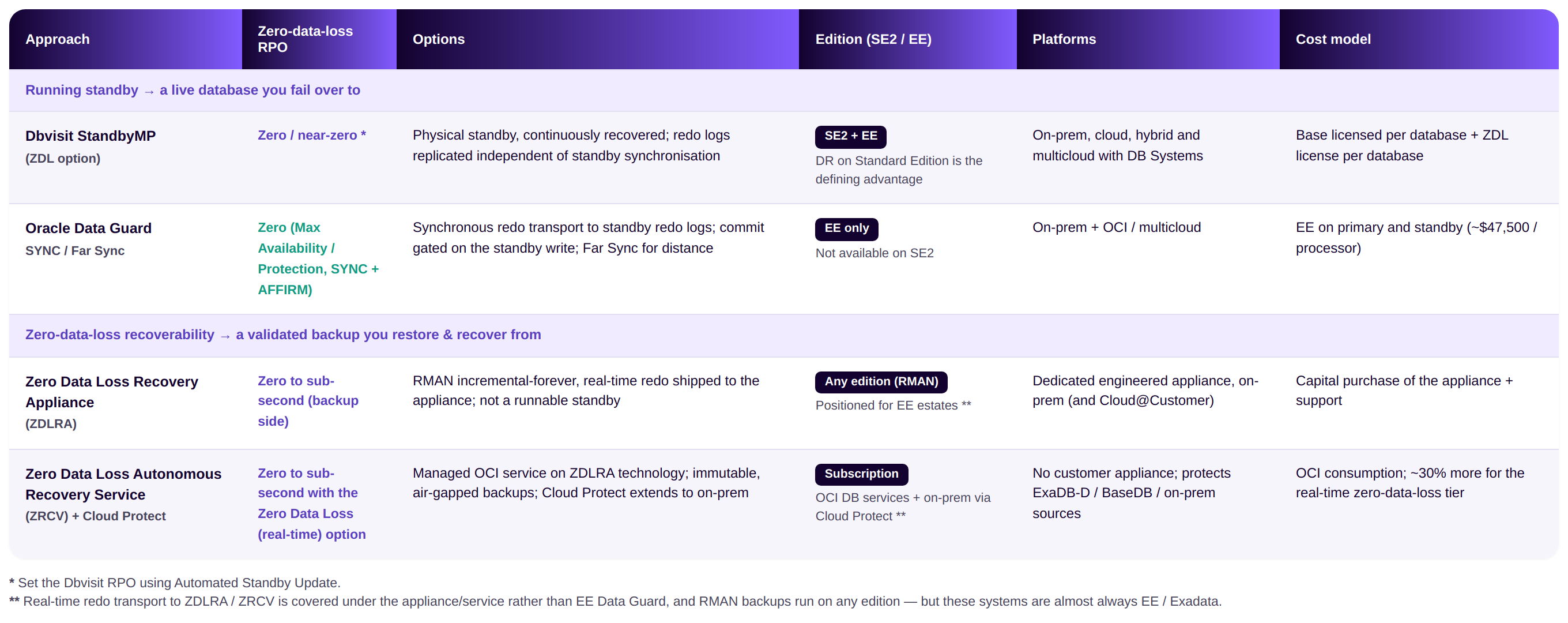This screenshot has height=623, width=1568.
Task: Select 'RMAN incremental-forever, real-time redo' description
Action: [586, 391]
